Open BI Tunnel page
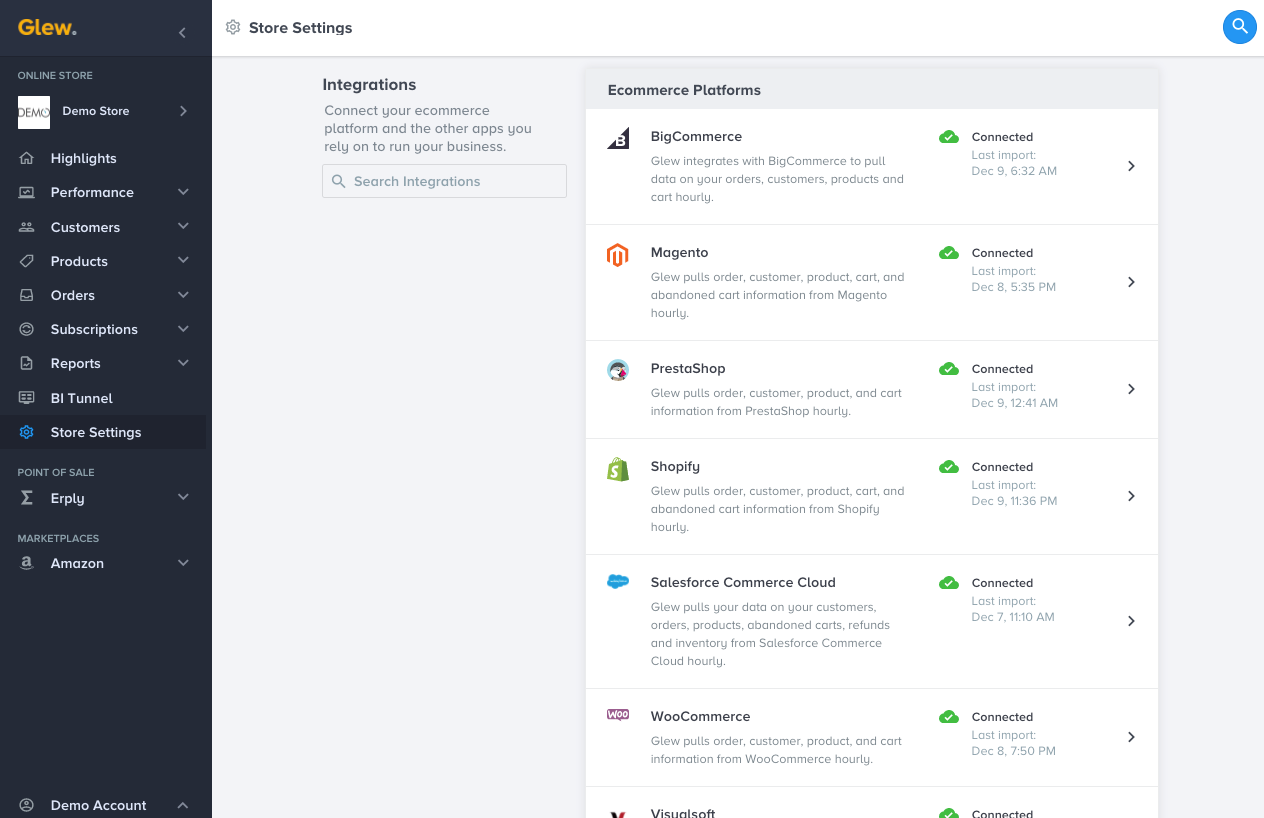Image resolution: width=1264 pixels, height=818 pixels. point(82,398)
